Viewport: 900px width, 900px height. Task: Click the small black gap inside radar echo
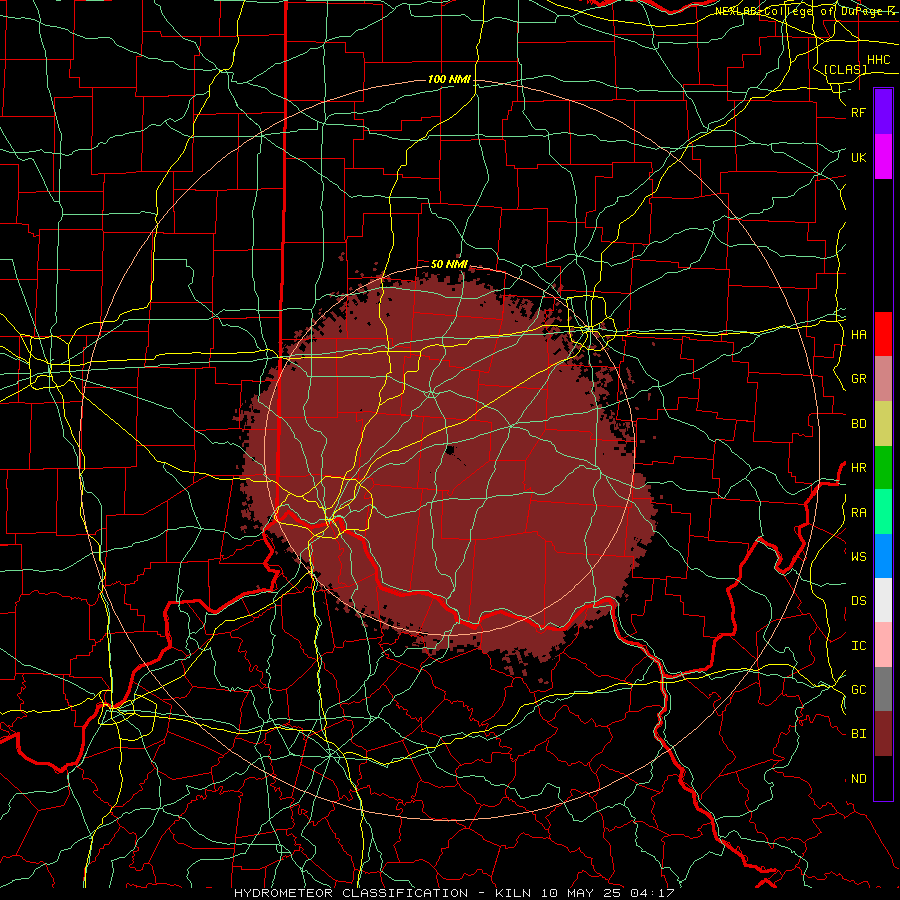pos(450,449)
